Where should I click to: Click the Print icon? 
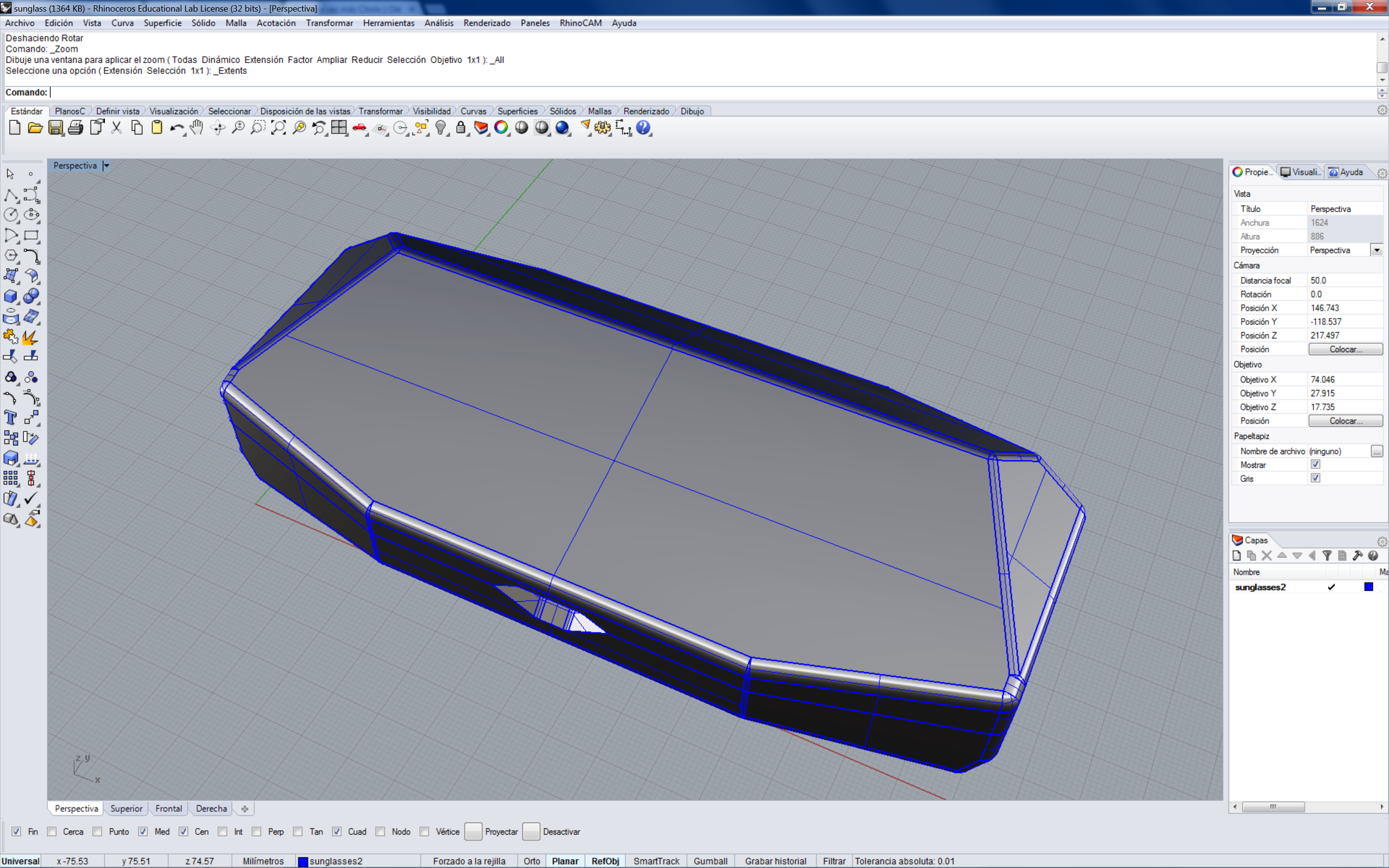tap(76, 128)
